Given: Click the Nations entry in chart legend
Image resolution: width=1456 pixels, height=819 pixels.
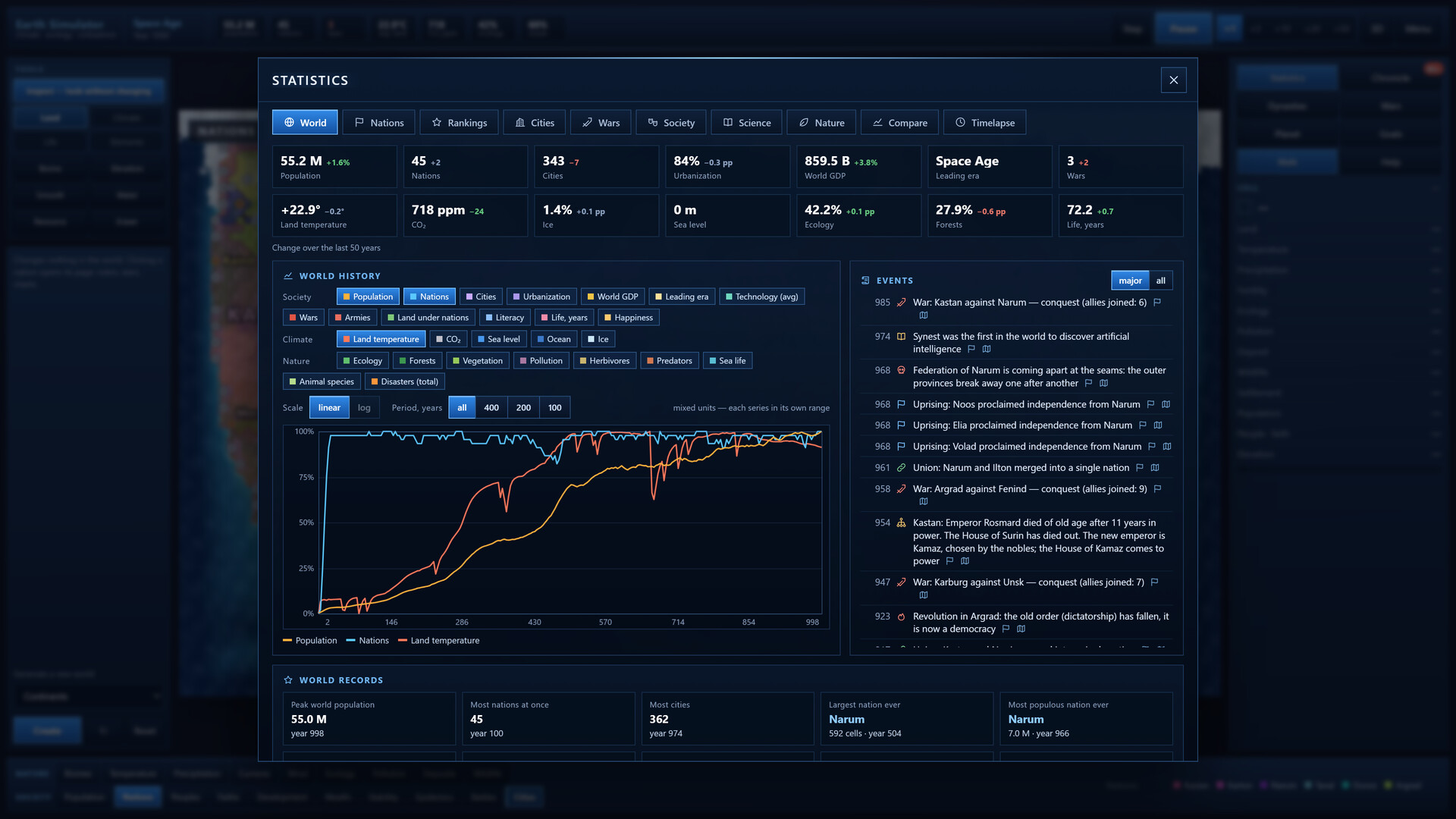Looking at the screenshot, I should pos(367,641).
